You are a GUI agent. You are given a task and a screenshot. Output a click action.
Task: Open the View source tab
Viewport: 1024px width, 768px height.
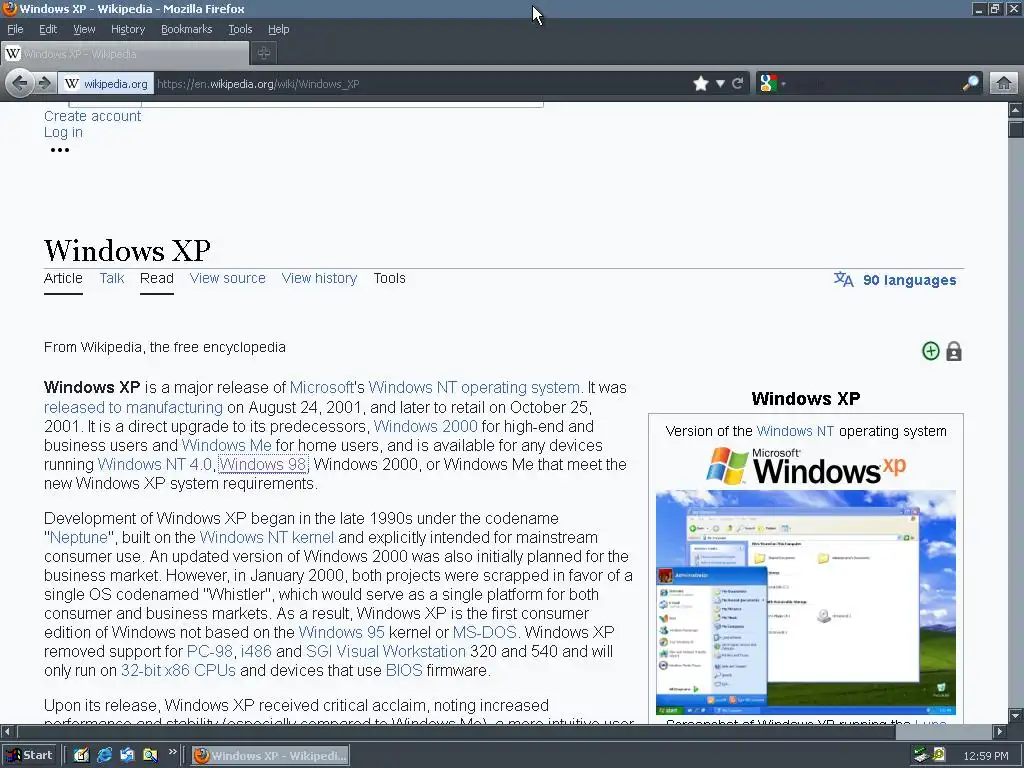227,278
